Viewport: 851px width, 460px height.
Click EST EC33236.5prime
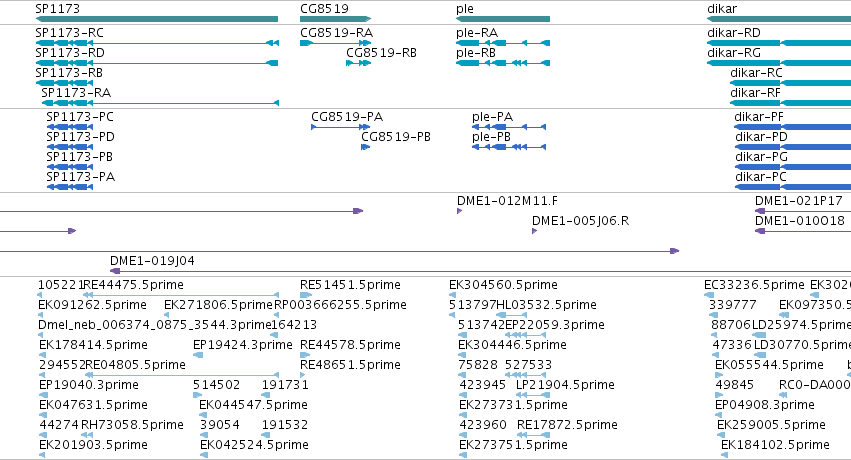point(754,285)
